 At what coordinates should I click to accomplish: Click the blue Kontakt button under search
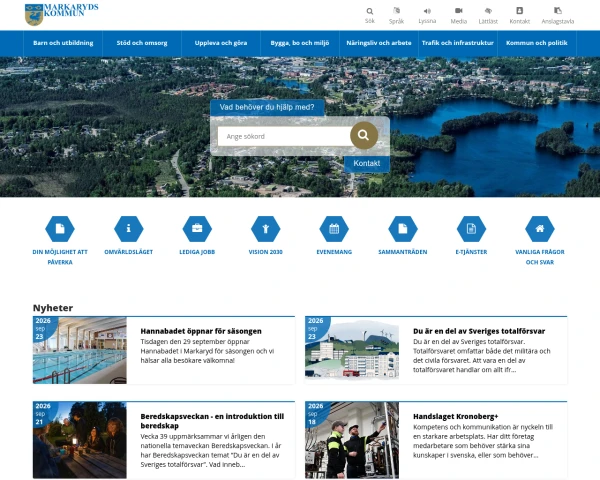pyautogui.click(x=367, y=163)
